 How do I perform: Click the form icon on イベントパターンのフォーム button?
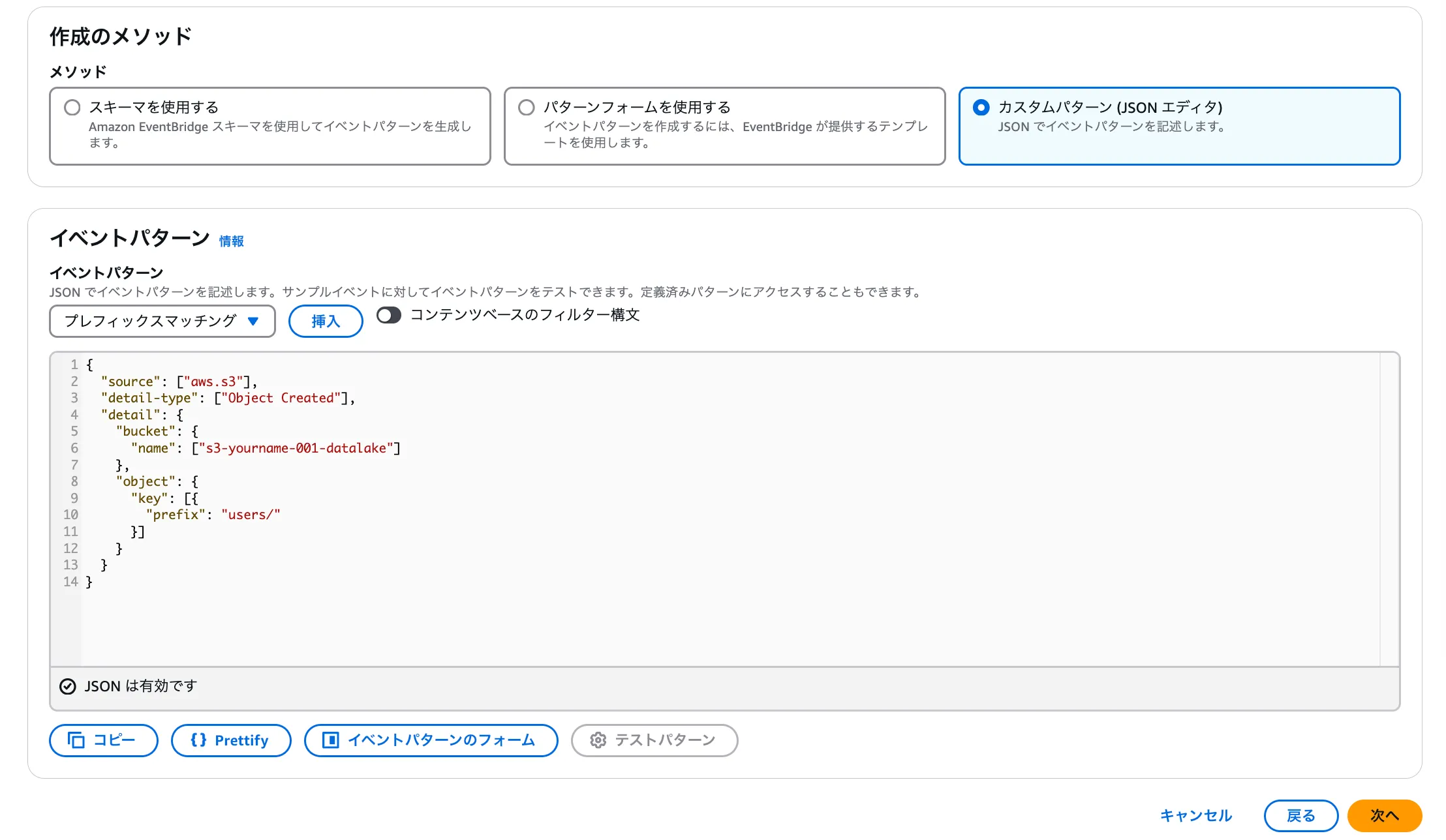331,740
